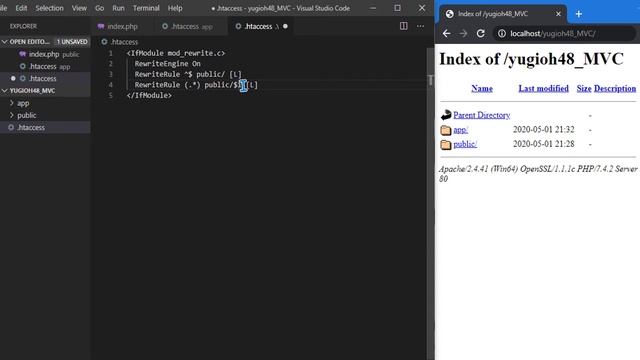Click the app folder icon in directory listing

(x=446, y=130)
